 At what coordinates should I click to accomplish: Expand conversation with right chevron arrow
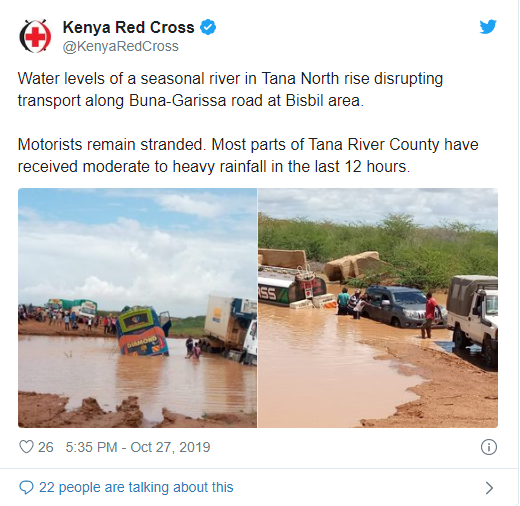[x=489, y=488]
